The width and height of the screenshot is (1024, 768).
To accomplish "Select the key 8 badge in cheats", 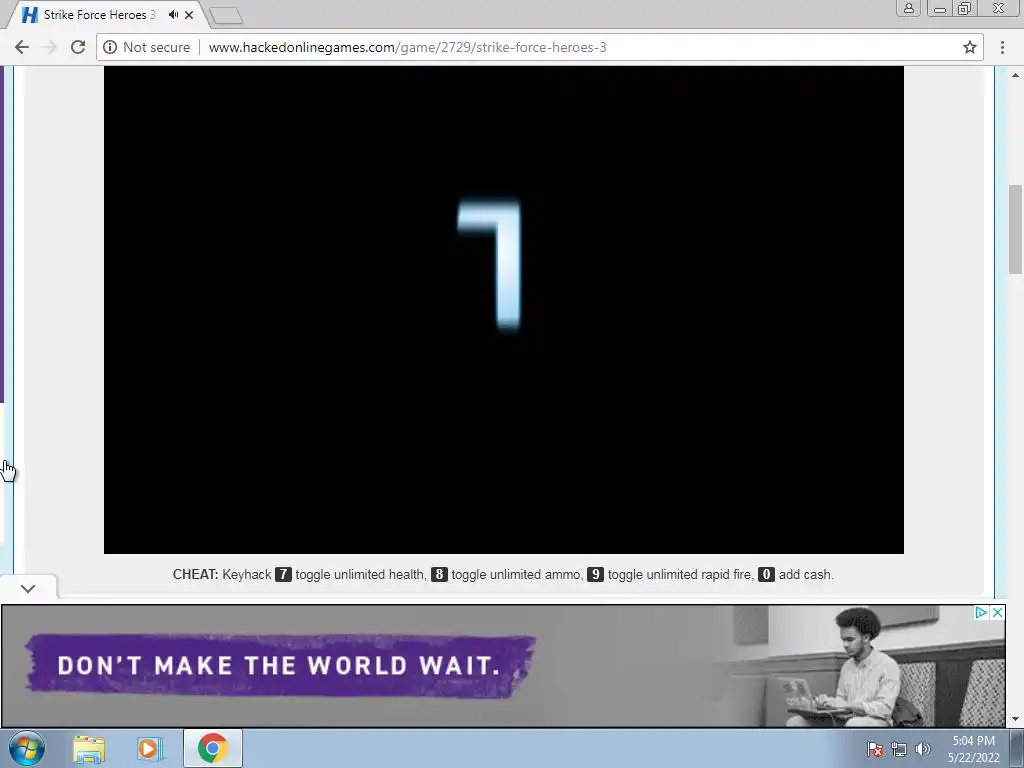I will click(x=440, y=575).
